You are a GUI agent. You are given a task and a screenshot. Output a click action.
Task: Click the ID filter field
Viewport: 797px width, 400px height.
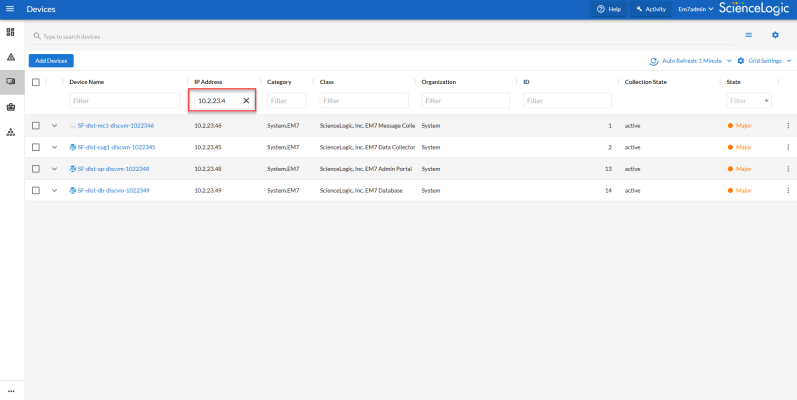[x=567, y=101]
